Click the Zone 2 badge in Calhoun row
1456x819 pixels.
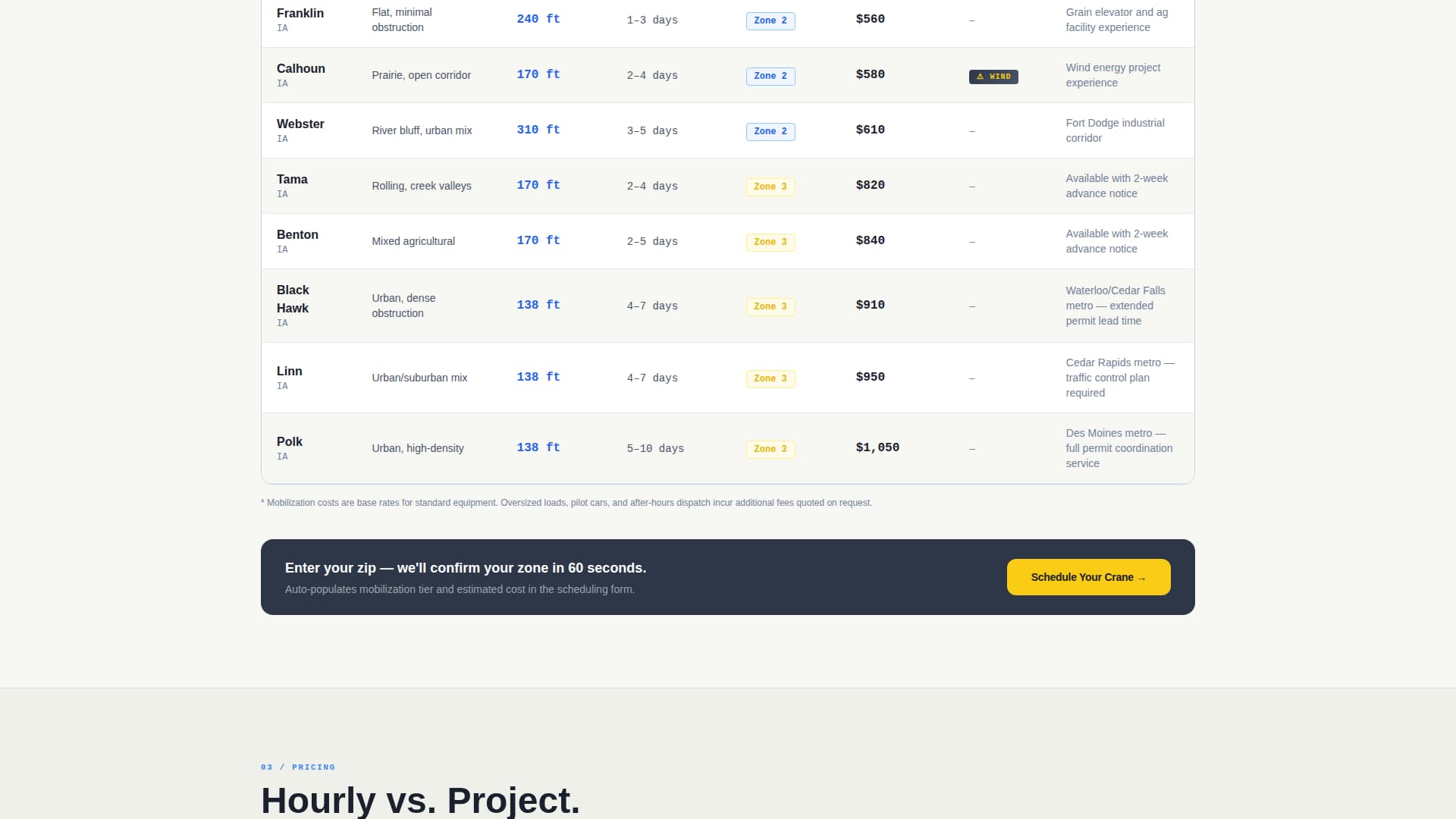(770, 76)
